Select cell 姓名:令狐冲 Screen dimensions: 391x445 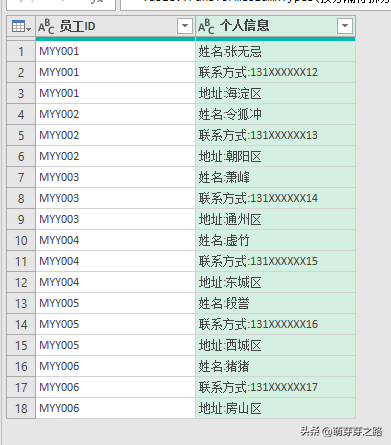(275, 114)
